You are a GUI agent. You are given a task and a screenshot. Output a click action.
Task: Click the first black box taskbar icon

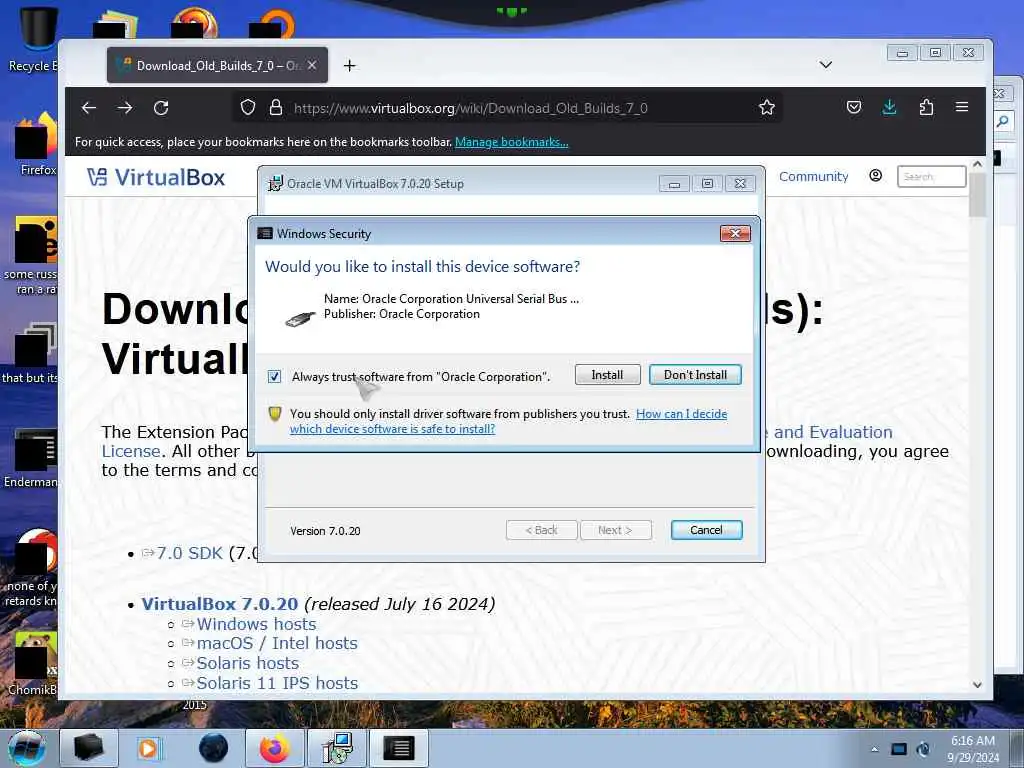(x=89, y=748)
